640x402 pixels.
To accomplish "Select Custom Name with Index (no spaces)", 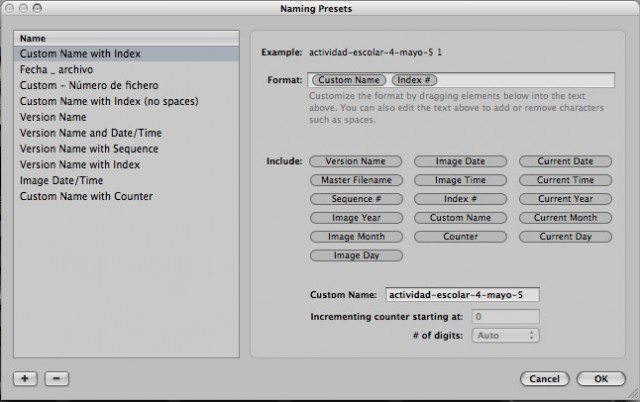I will click(x=126, y=101).
